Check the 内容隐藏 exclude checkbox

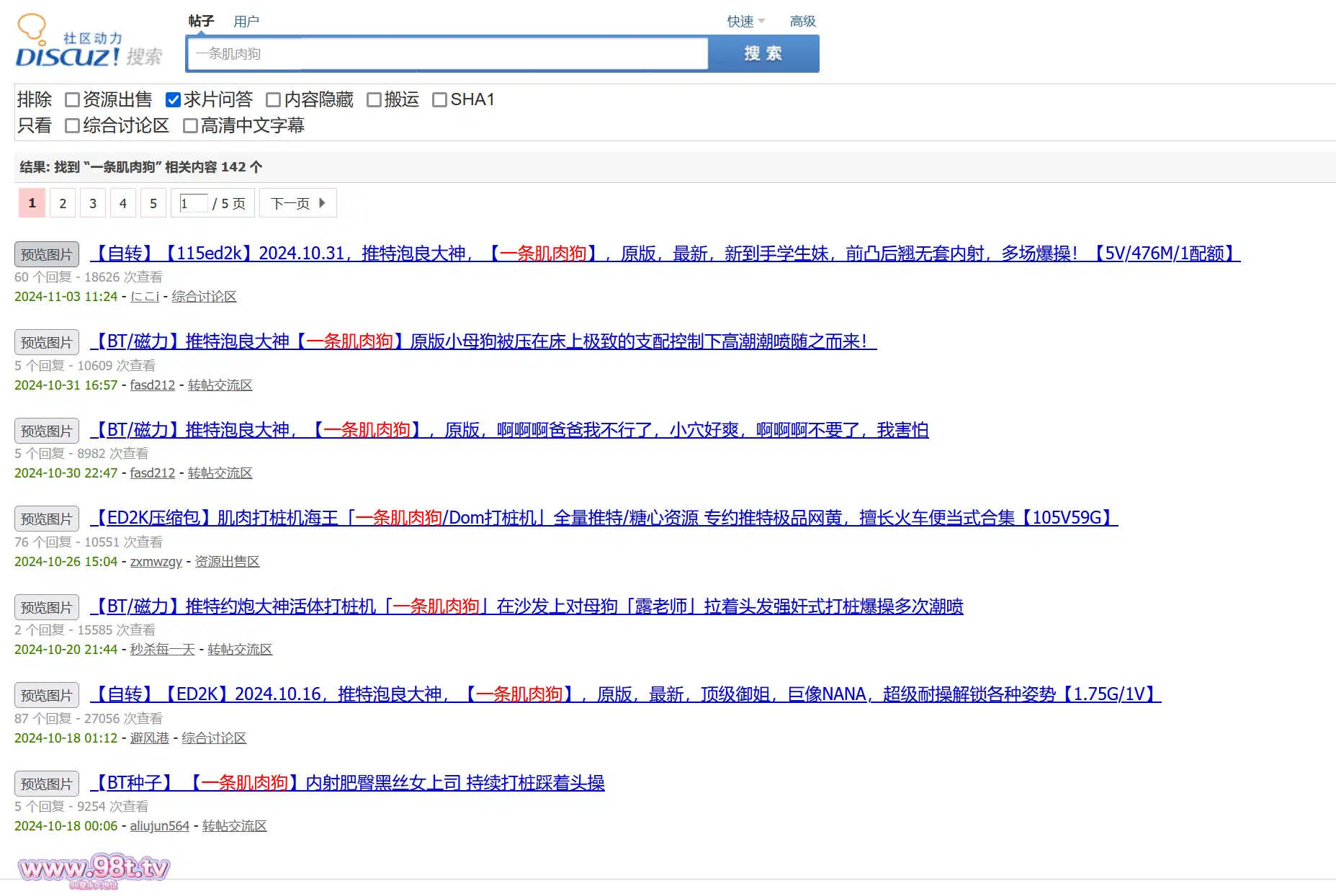tap(273, 100)
